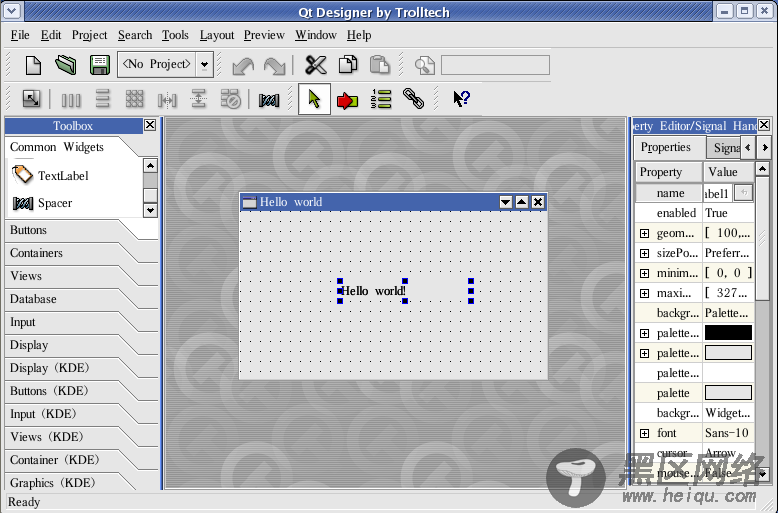Click the paletteBackgroundColor gray swatch
Viewport: 778px width, 513px height.
tap(728, 353)
